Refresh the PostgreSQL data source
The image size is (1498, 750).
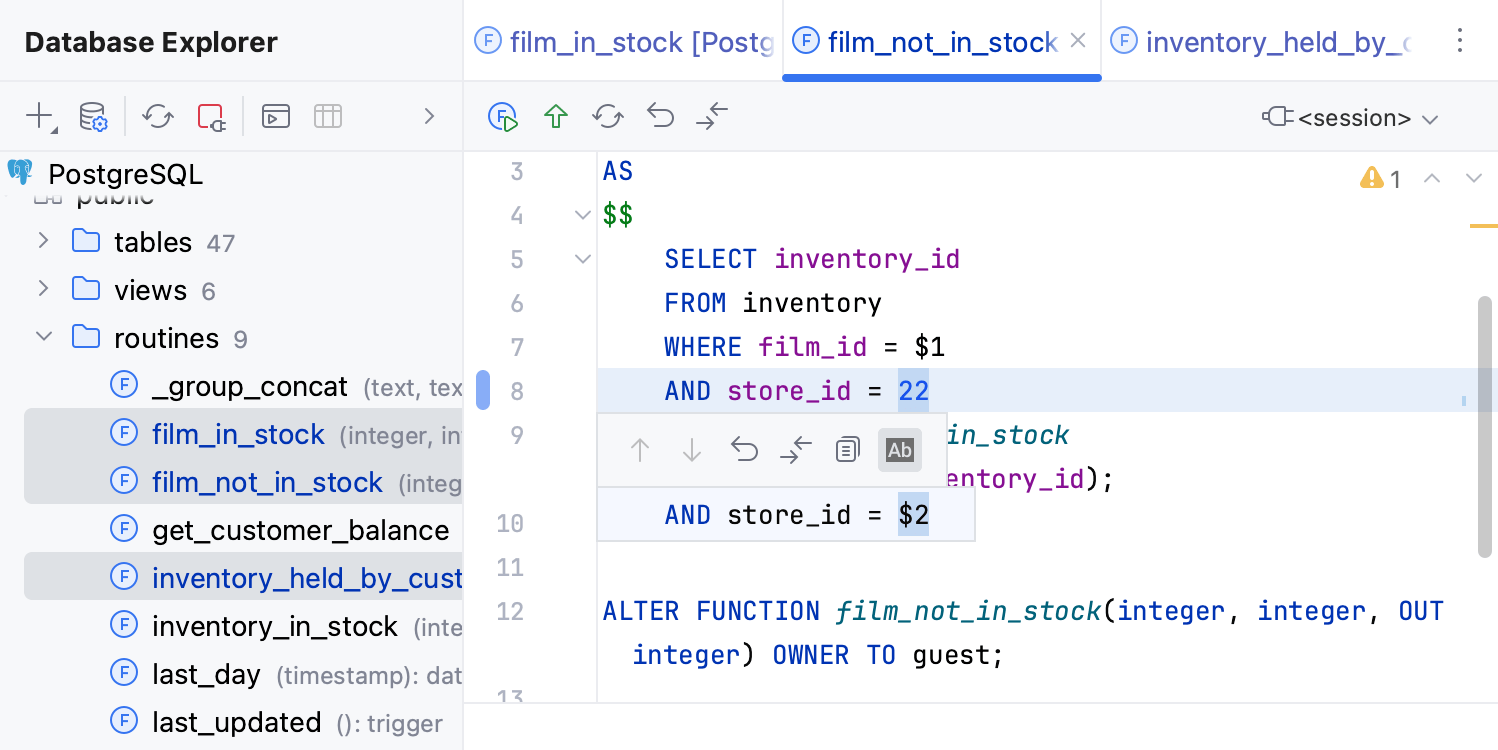click(157, 116)
